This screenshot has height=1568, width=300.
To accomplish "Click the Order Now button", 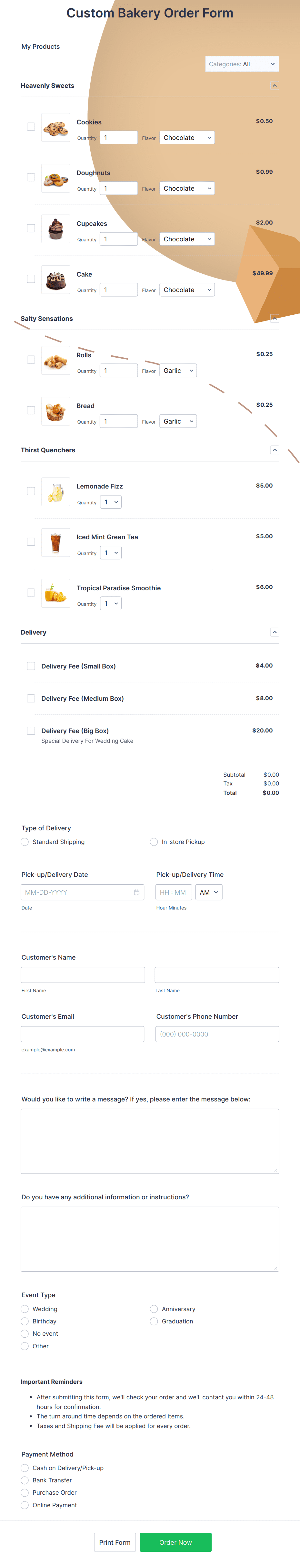I will pos(175,1542).
